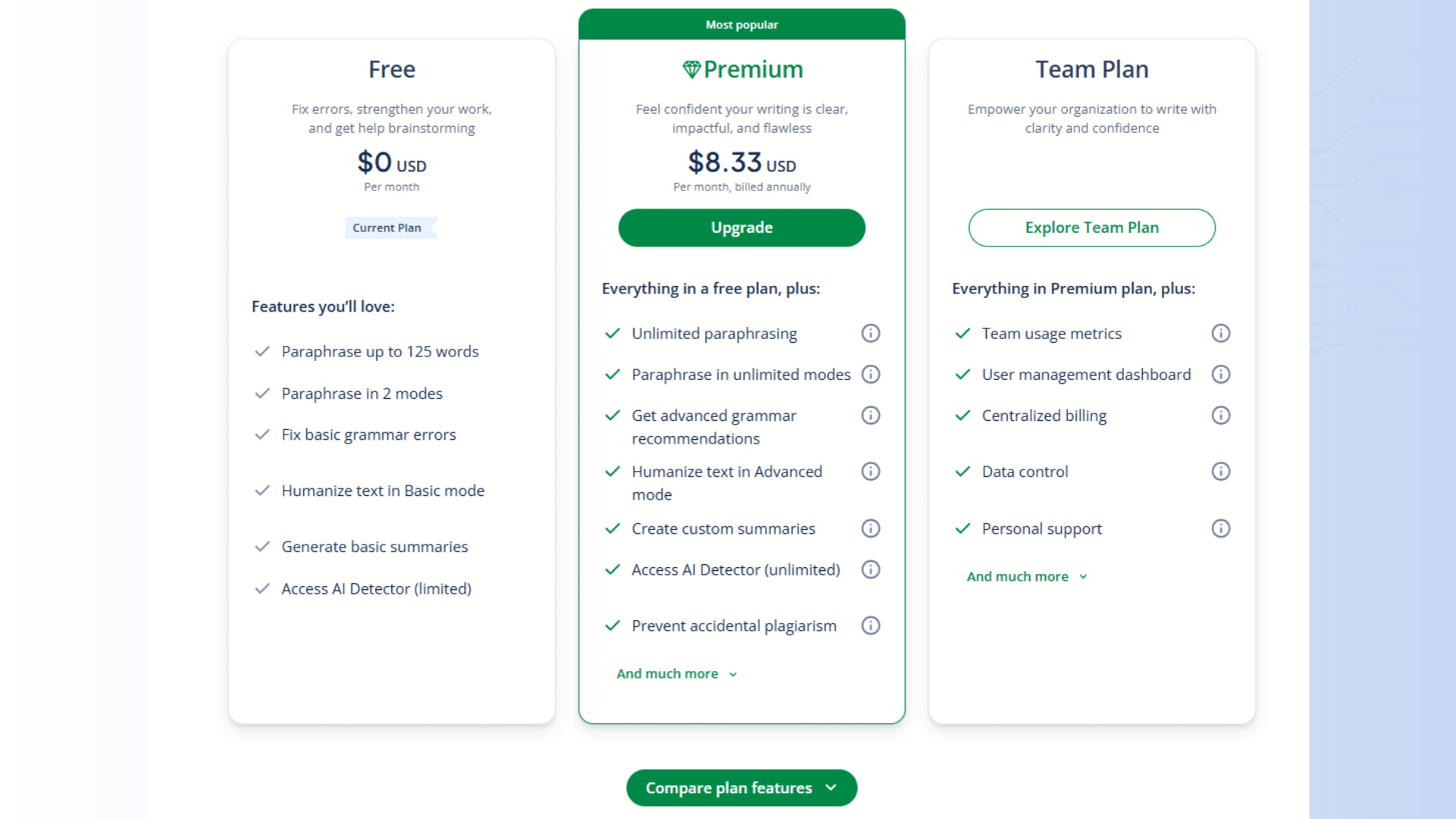Click the checkmark beside Data control
This screenshot has width=1456, height=819.
pyautogui.click(x=962, y=471)
